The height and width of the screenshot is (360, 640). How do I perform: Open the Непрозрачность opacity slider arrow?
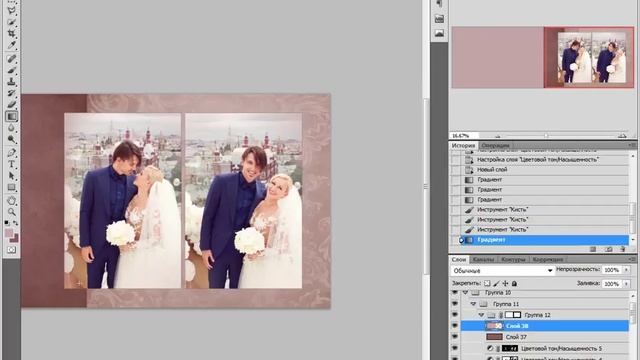click(627, 270)
